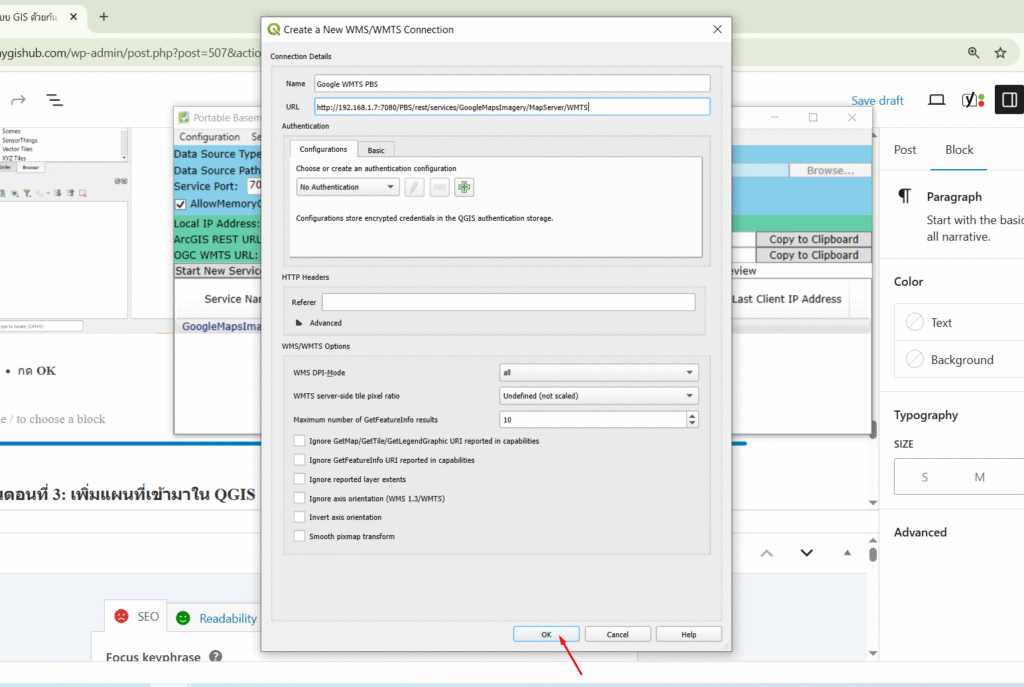Select the Yoast SEO tab
This screenshot has height=687, width=1024.
(x=136, y=616)
